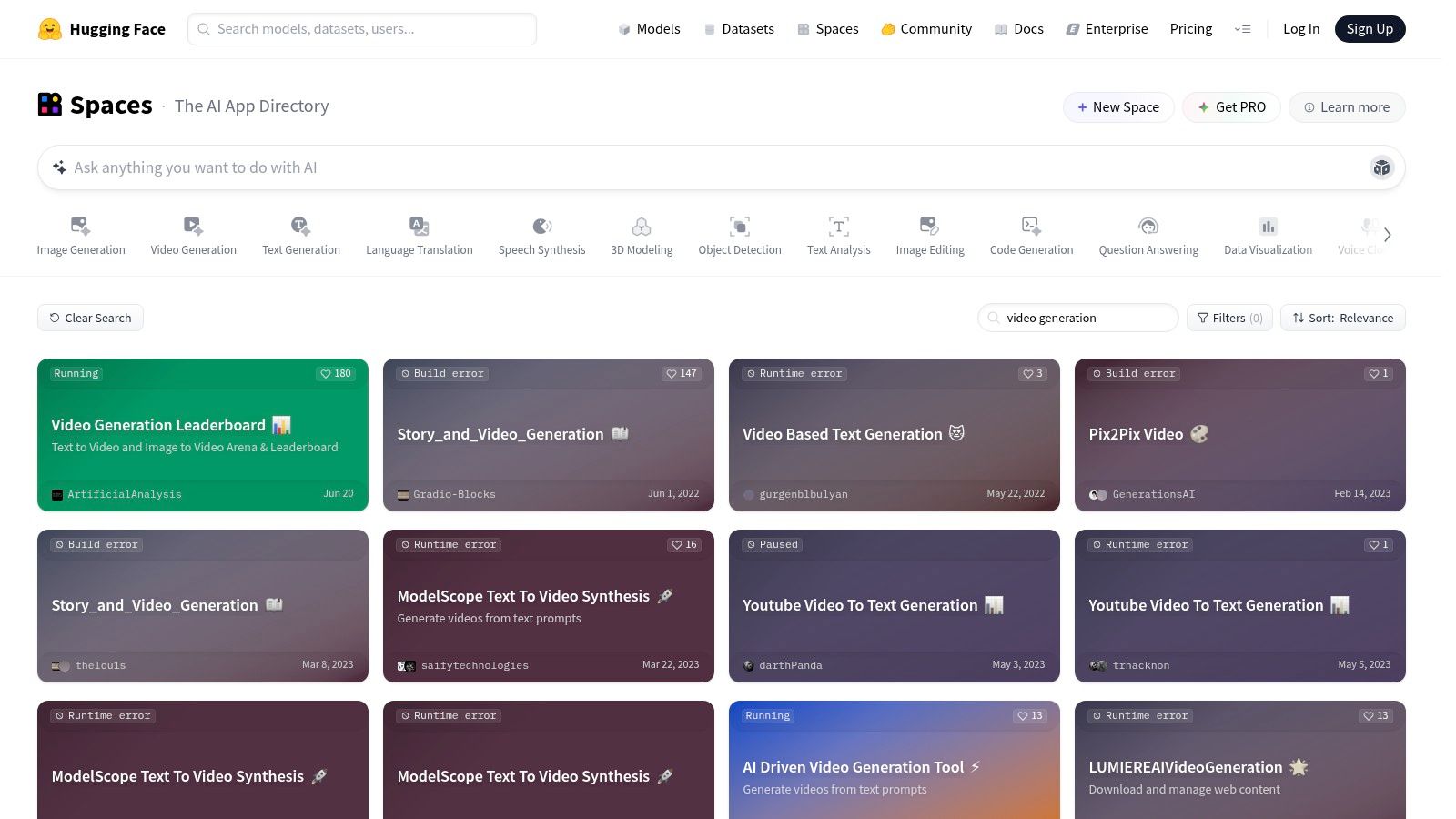This screenshot has height=819, width=1456.
Task: Click the dice icon in the AI search bar
Action: 1381,167
